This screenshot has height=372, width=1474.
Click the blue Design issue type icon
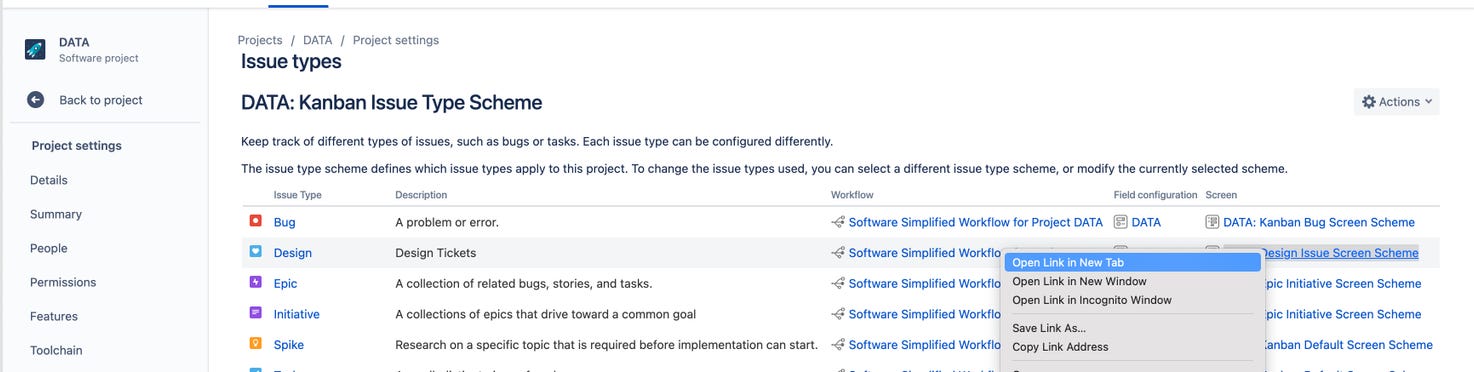coord(255,252)
